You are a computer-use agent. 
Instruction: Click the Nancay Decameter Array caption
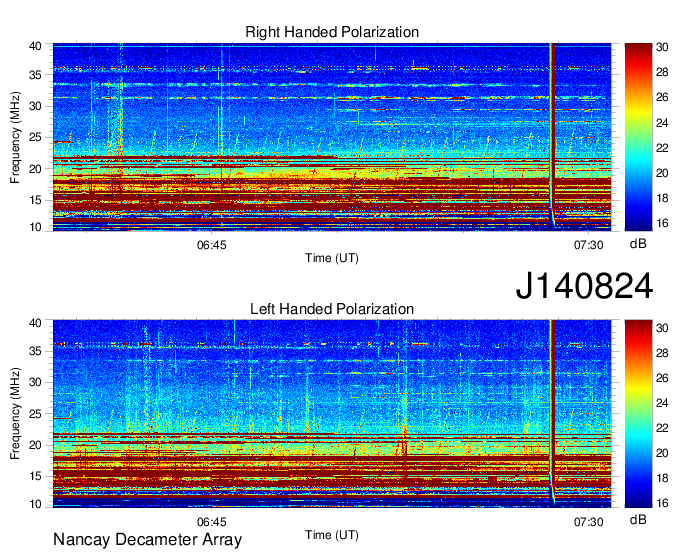pos(147,540)
